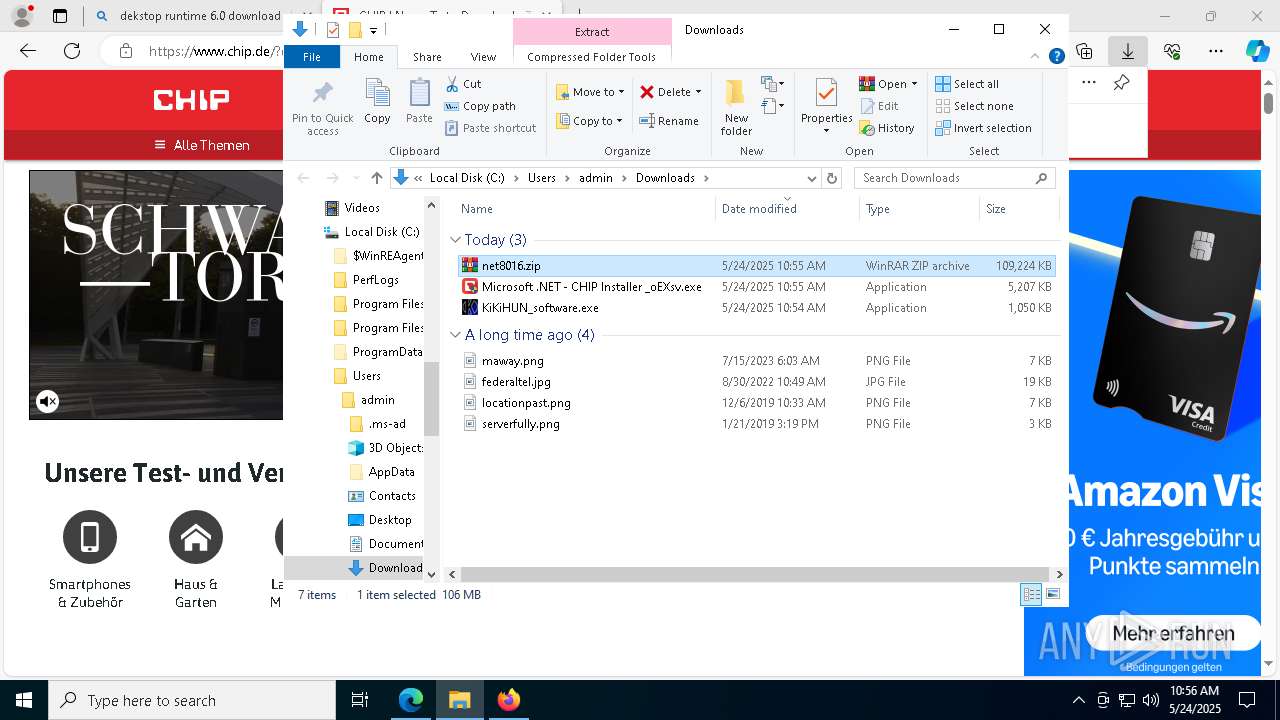Open address bar history dropdown

tap(812, 178)
